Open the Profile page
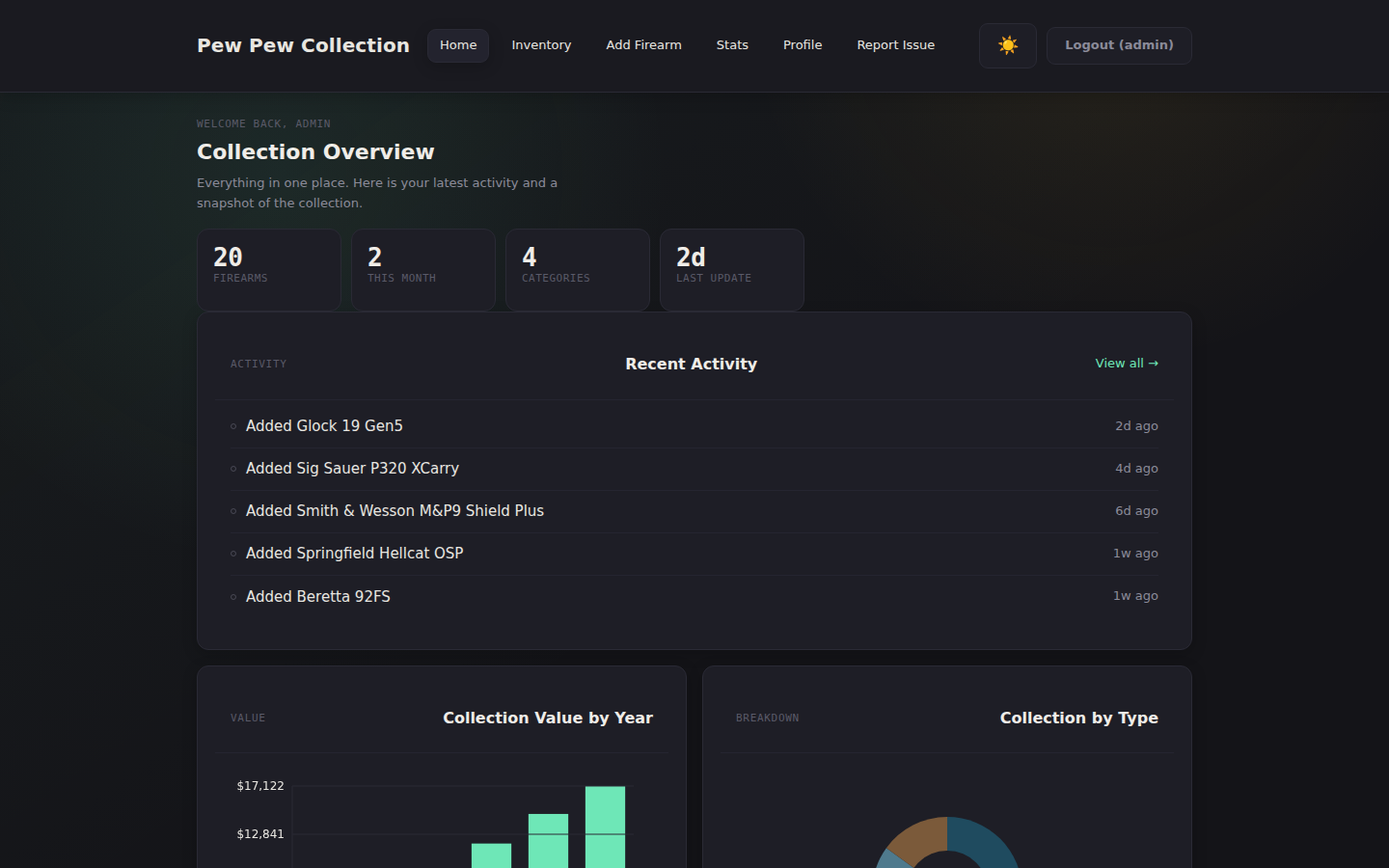1389x868 pixels. point(803,45)
